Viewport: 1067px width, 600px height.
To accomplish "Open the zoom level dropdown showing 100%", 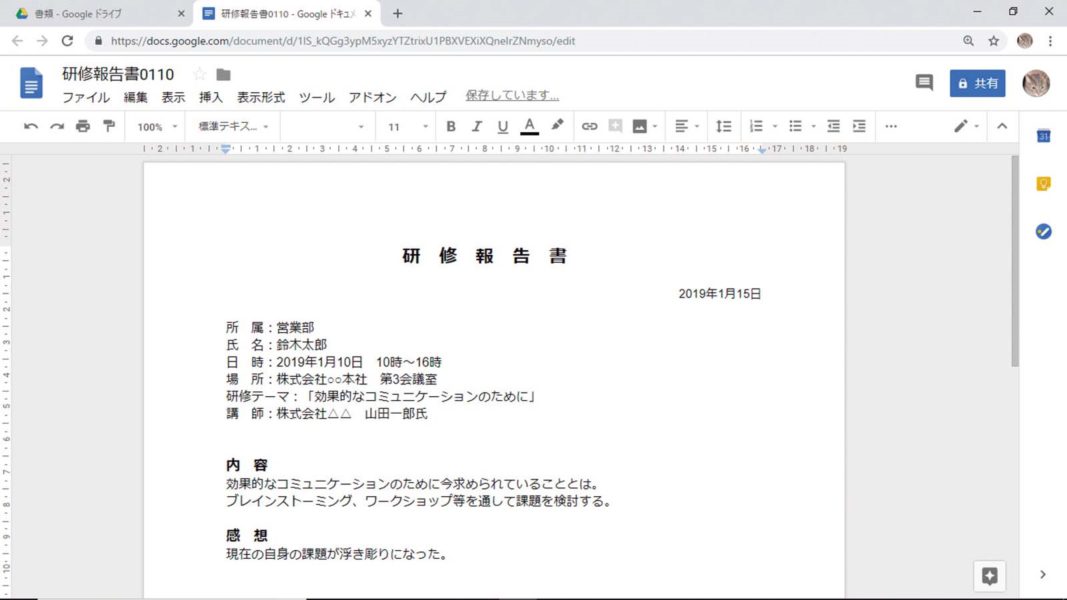I will click(157, 127).
